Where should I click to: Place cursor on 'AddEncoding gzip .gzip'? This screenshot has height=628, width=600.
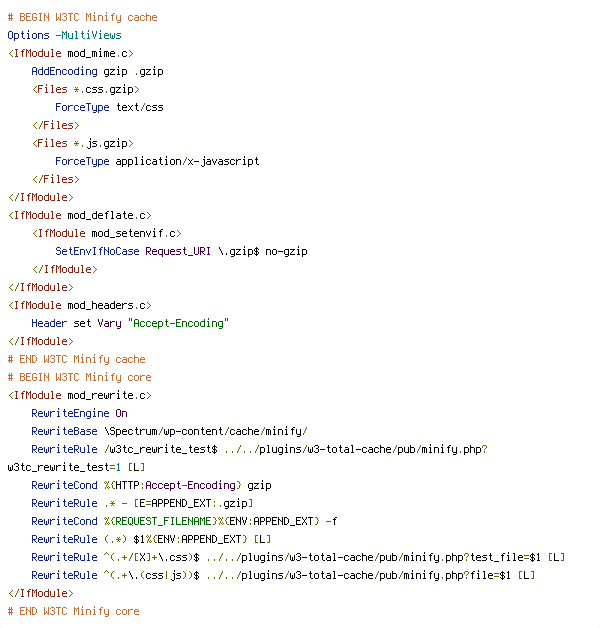pos(97,71)
